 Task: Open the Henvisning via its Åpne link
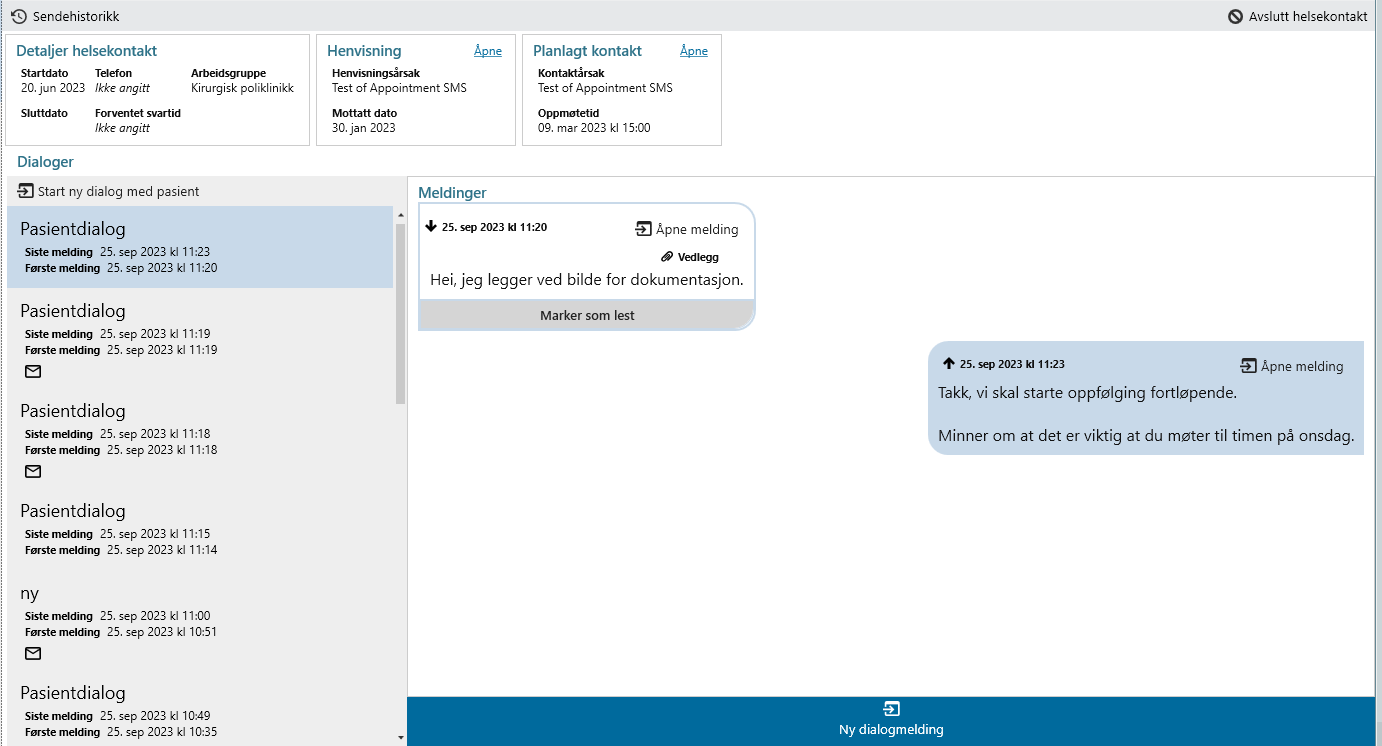[x=487, y=51]
